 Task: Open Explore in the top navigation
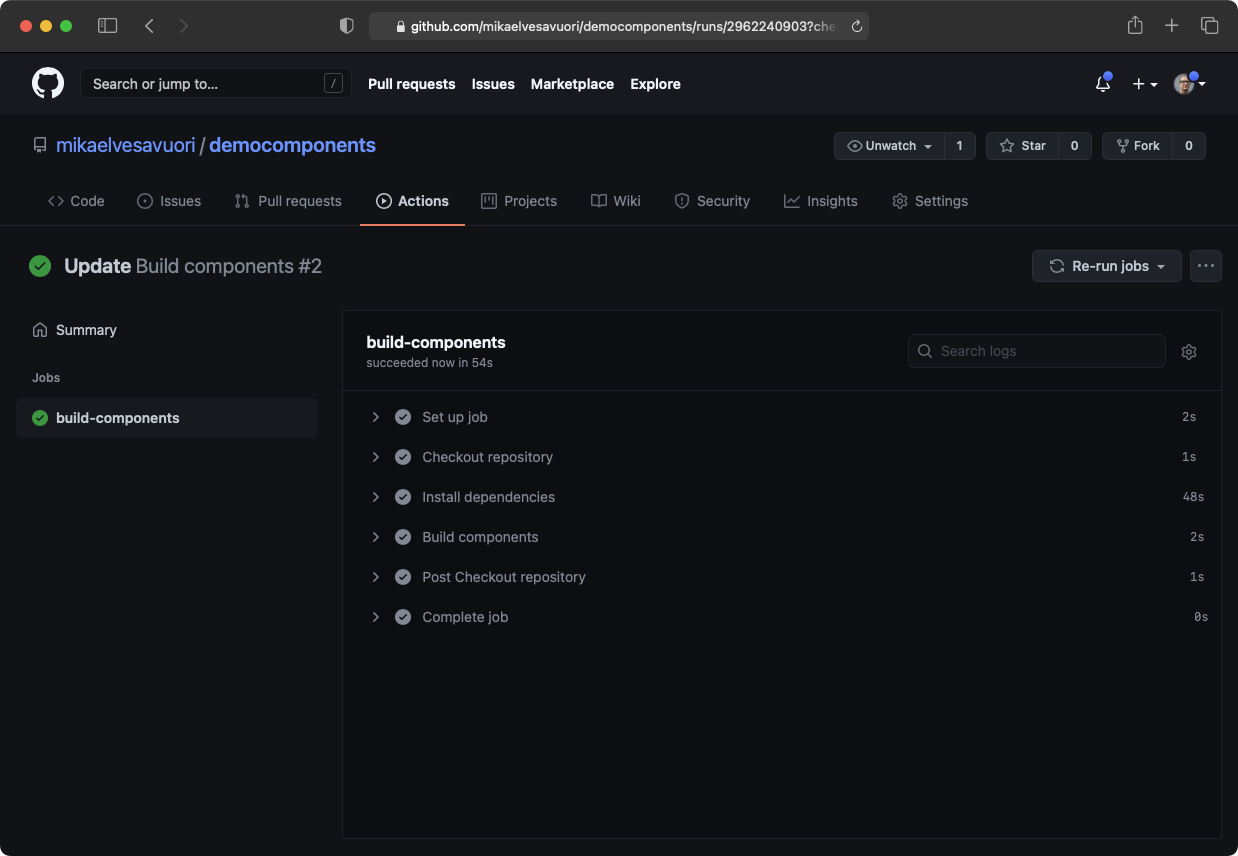tap(655, 84)
